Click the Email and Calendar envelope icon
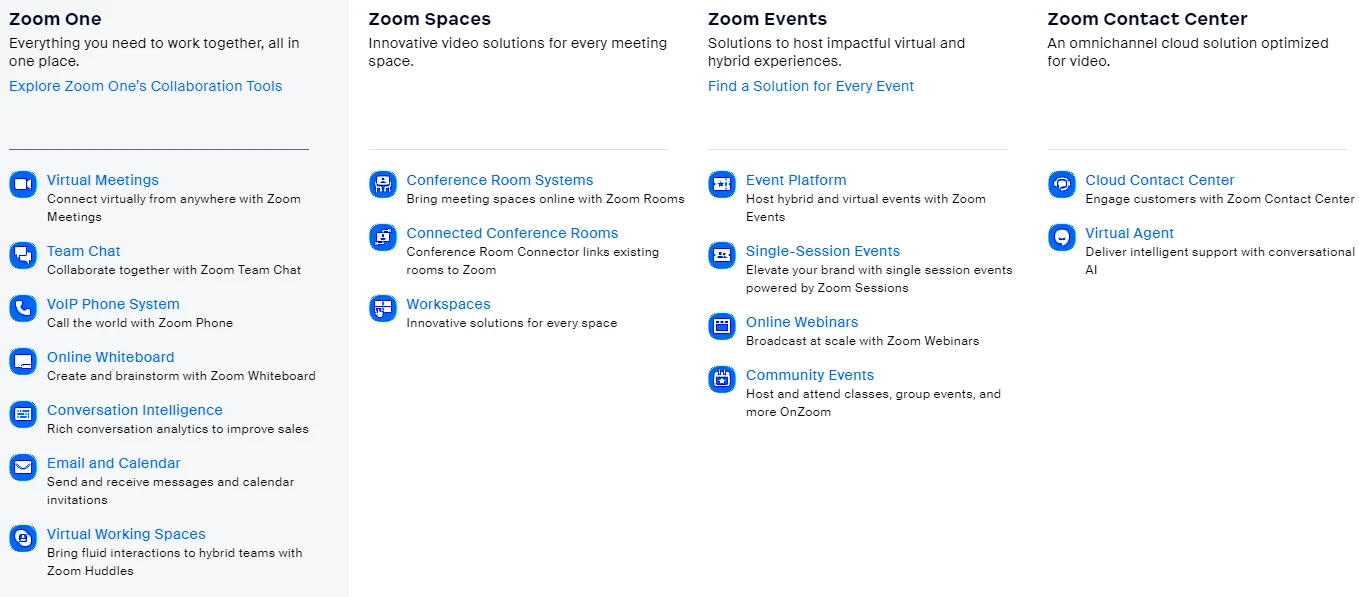 [x=22, y=467]
